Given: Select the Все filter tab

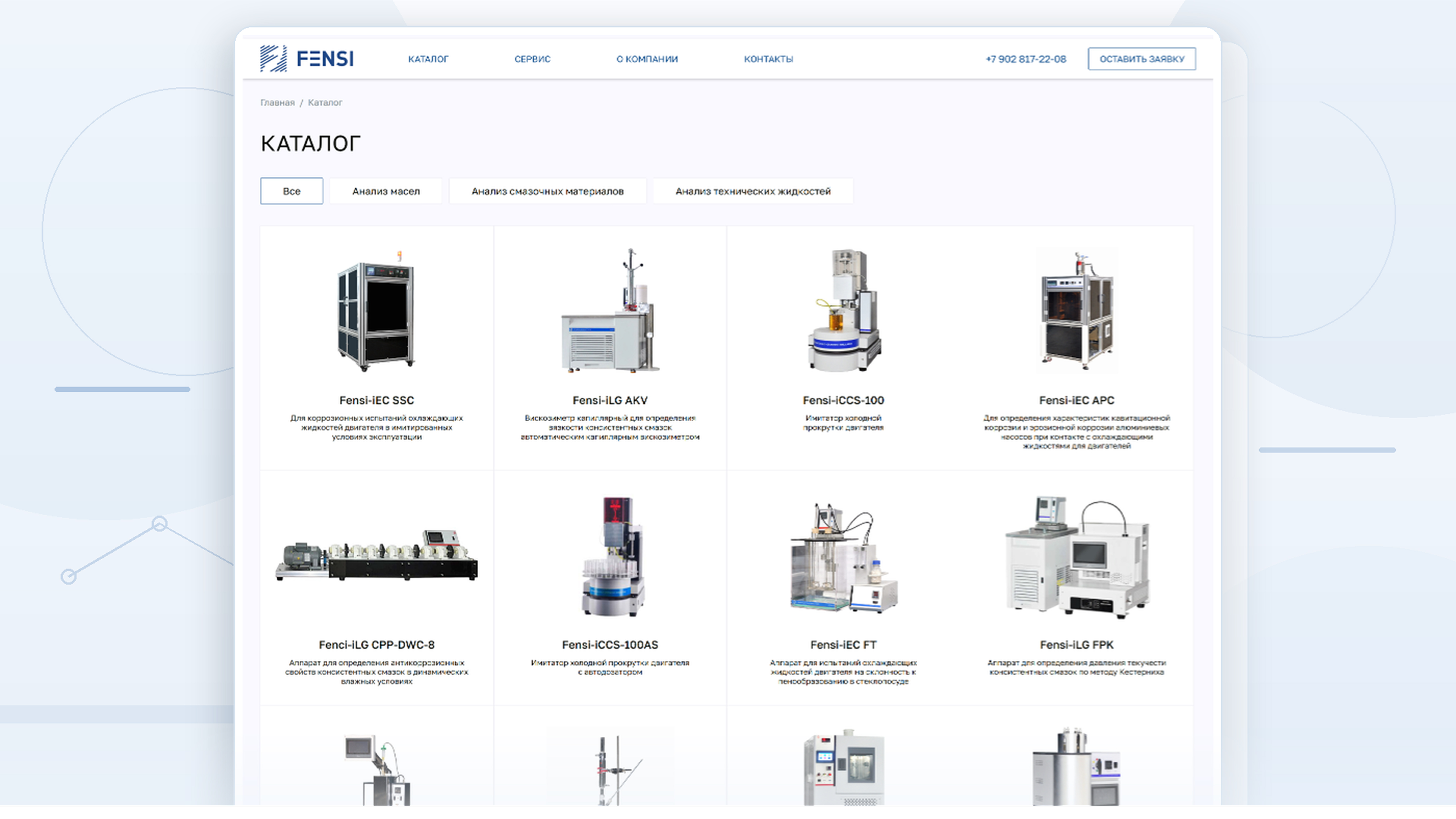Looking at the screenshot, I should (x=292, y=191).
